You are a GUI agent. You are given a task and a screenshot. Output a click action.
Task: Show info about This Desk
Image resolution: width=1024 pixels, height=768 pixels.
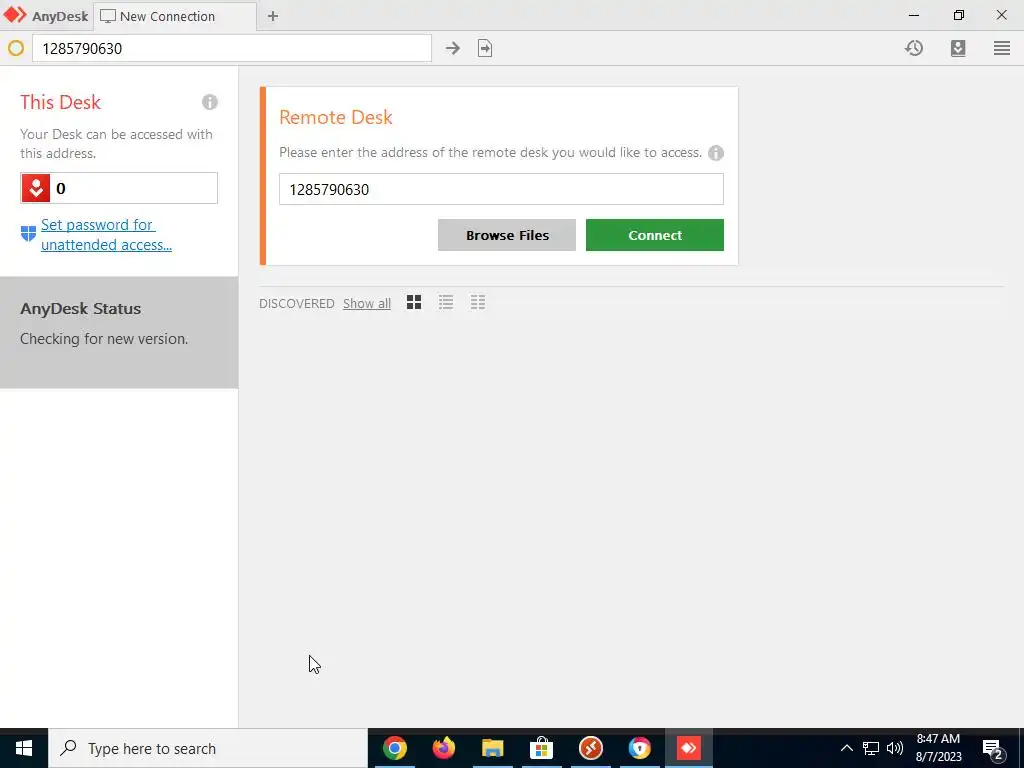[x=210, y=102]
